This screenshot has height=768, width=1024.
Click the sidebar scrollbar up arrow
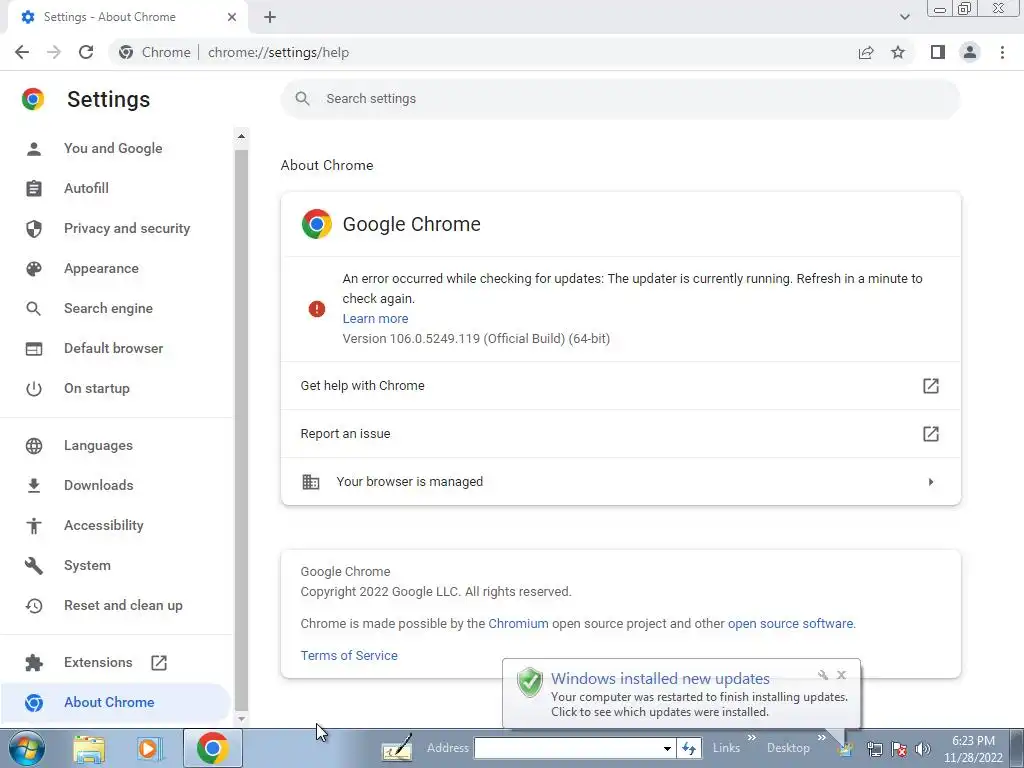241,136
